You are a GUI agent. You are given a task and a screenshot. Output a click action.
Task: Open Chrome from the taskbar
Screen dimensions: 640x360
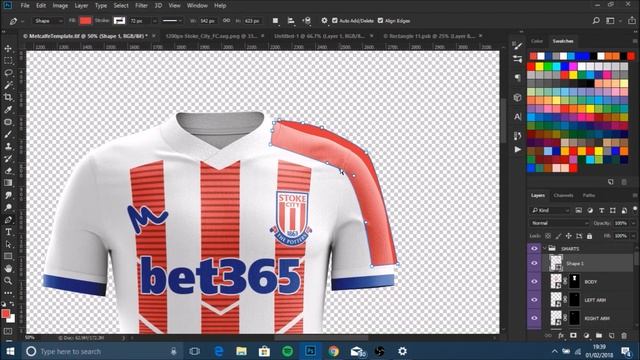(x=333, y=351)
